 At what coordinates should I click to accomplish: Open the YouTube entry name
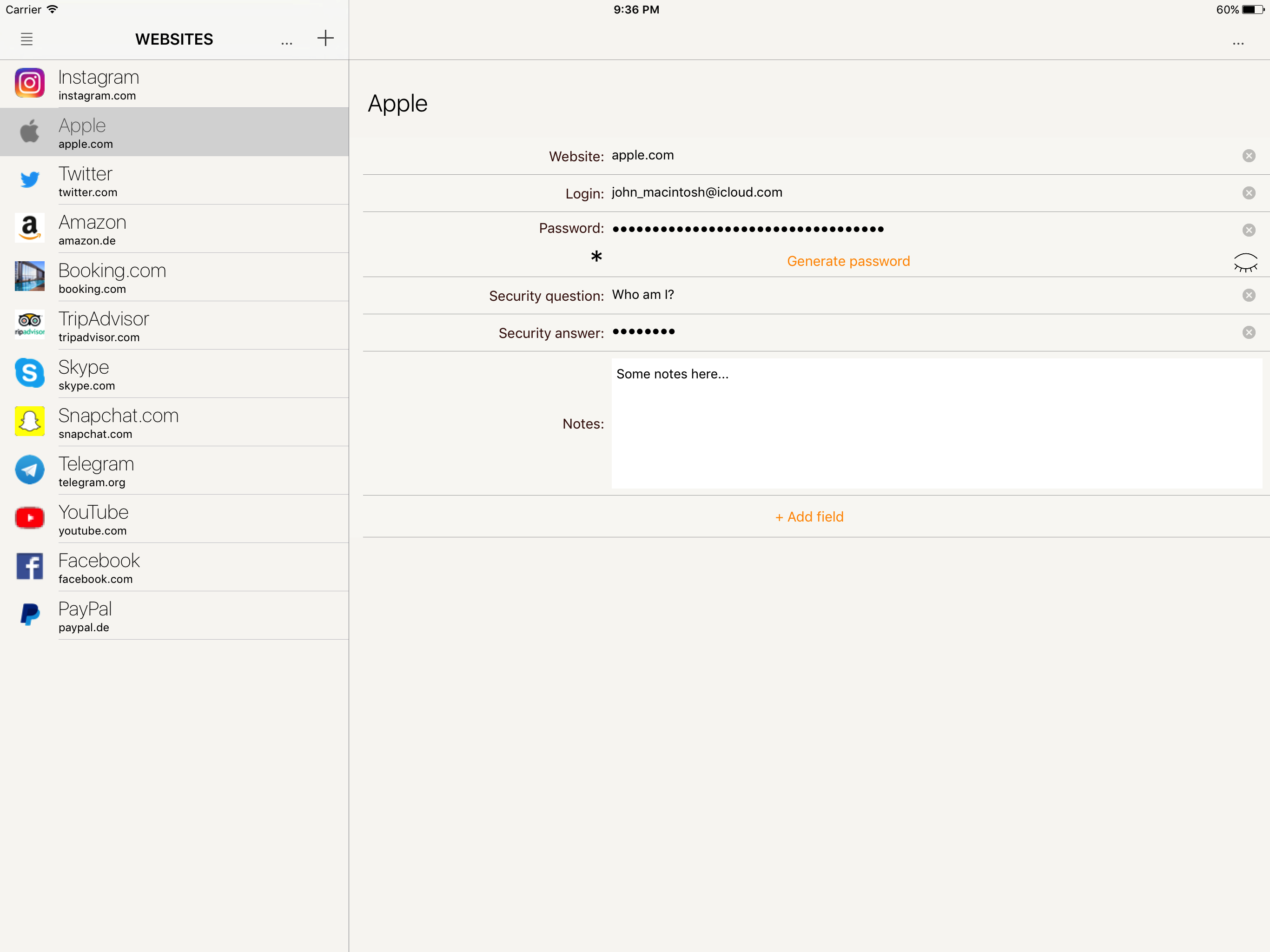coord(93,512)
